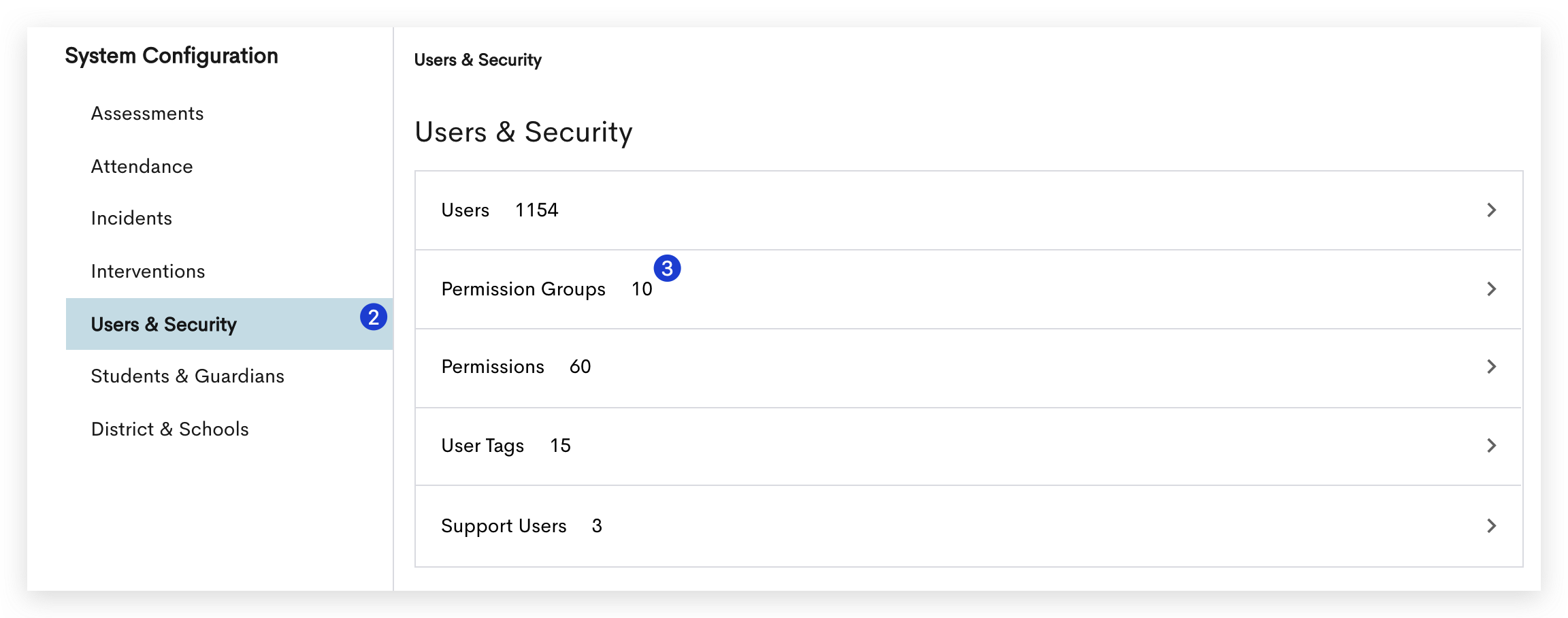Click the Users & Security breadcrumb
This screenshot has width=1568, height=618.
pos(478,60)
